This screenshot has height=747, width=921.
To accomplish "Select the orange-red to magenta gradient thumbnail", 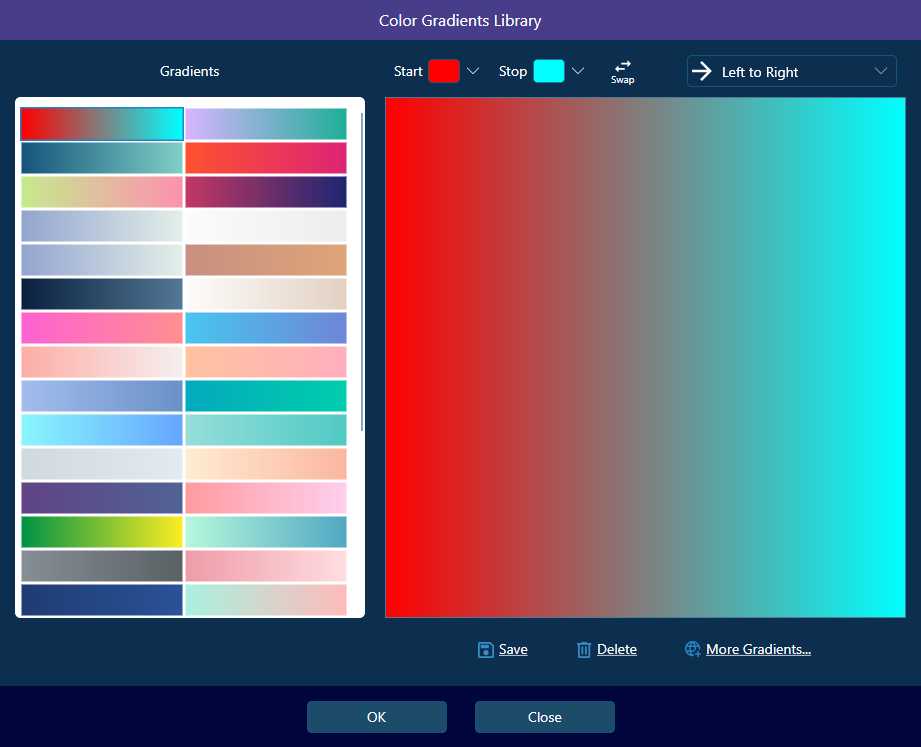I will (x=265, y=158).
